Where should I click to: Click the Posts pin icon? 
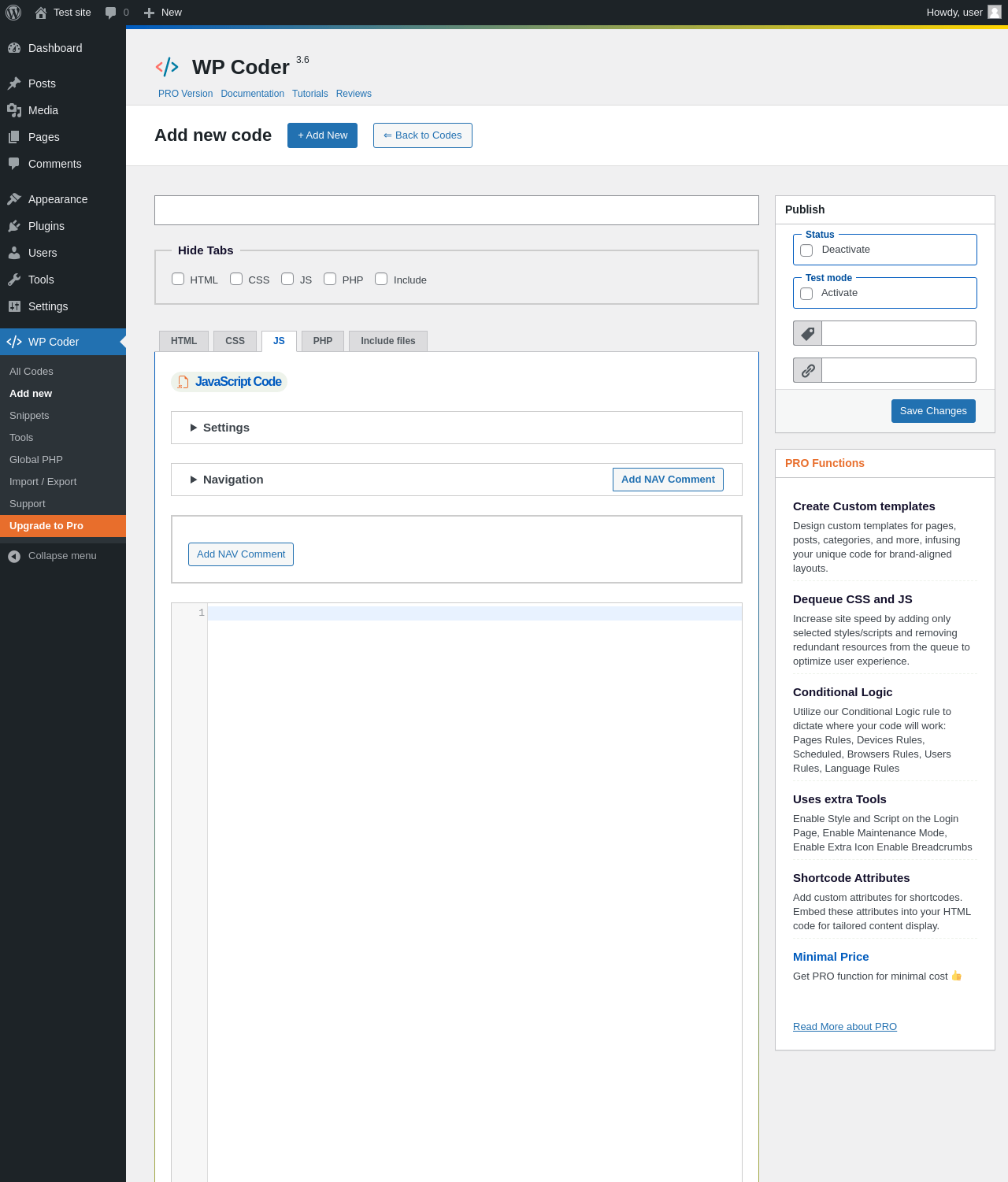click(x=14, y=83)
